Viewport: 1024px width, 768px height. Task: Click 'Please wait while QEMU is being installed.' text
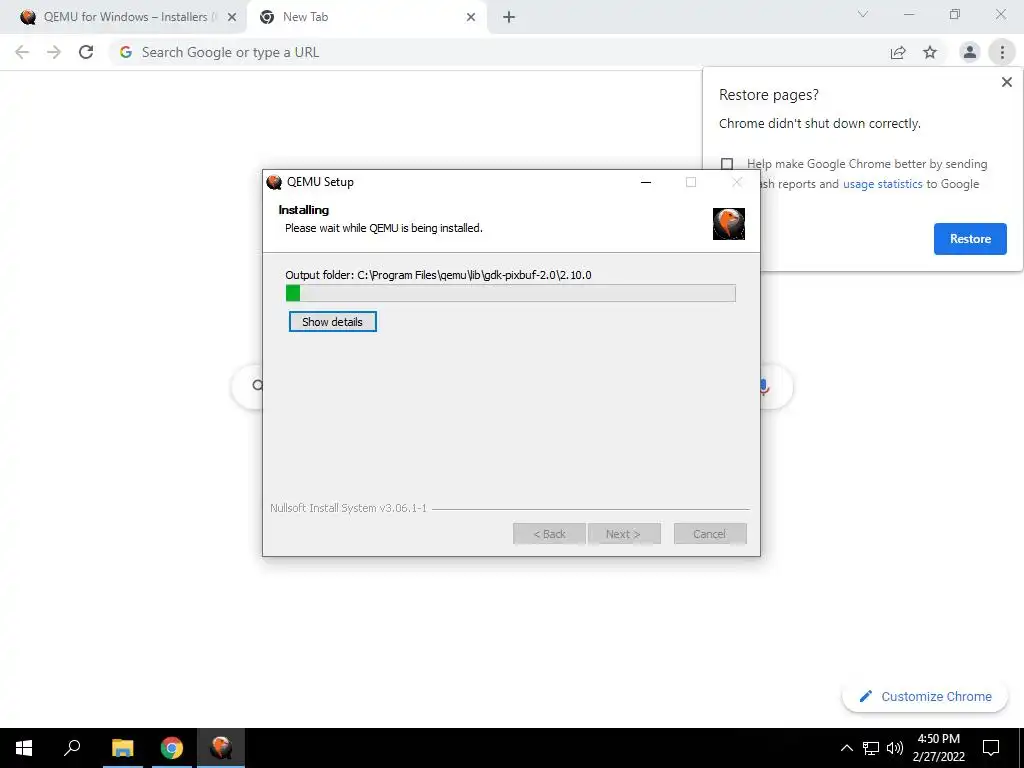384,228
